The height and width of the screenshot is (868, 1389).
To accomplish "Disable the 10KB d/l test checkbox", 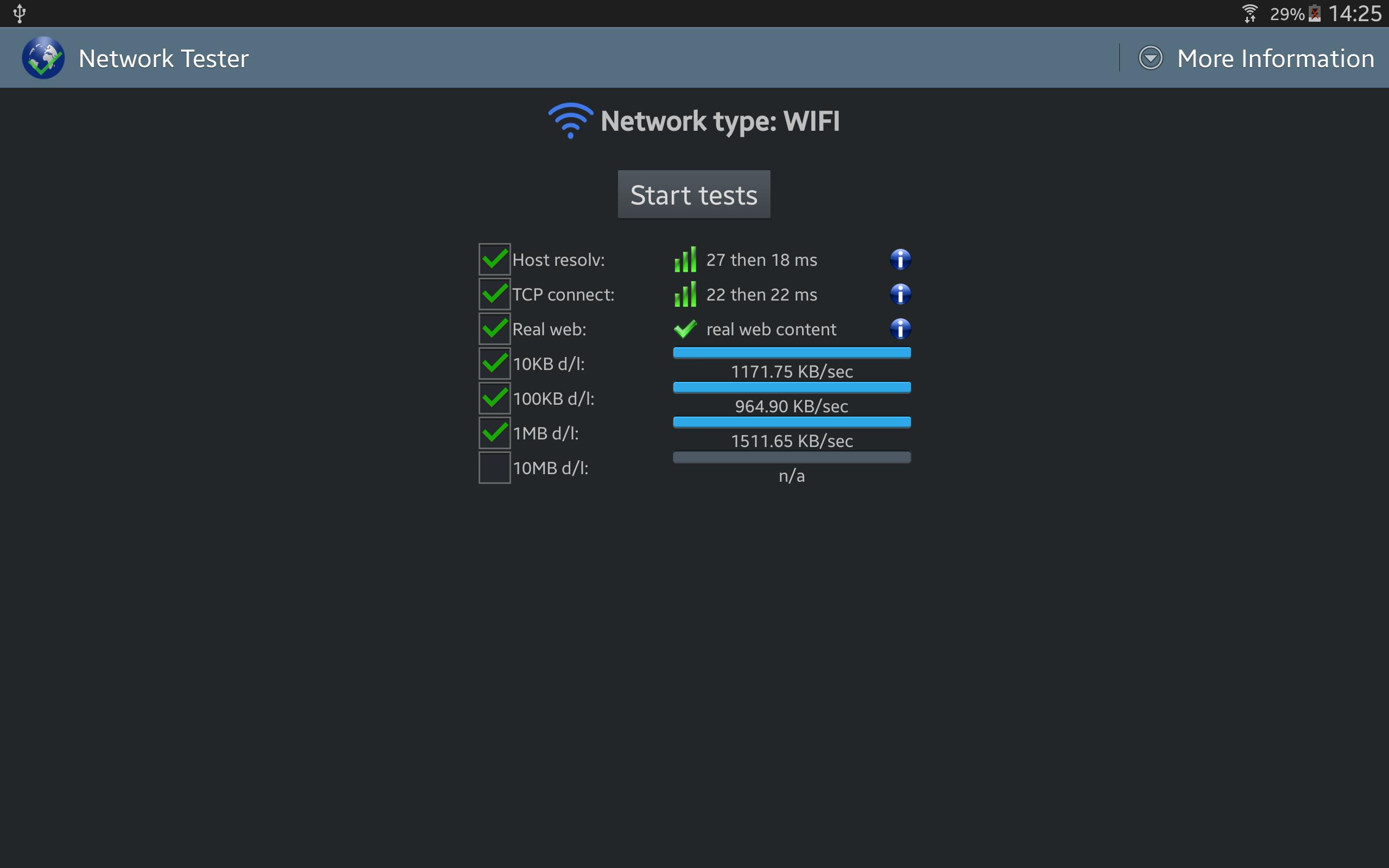I will 494,363.
